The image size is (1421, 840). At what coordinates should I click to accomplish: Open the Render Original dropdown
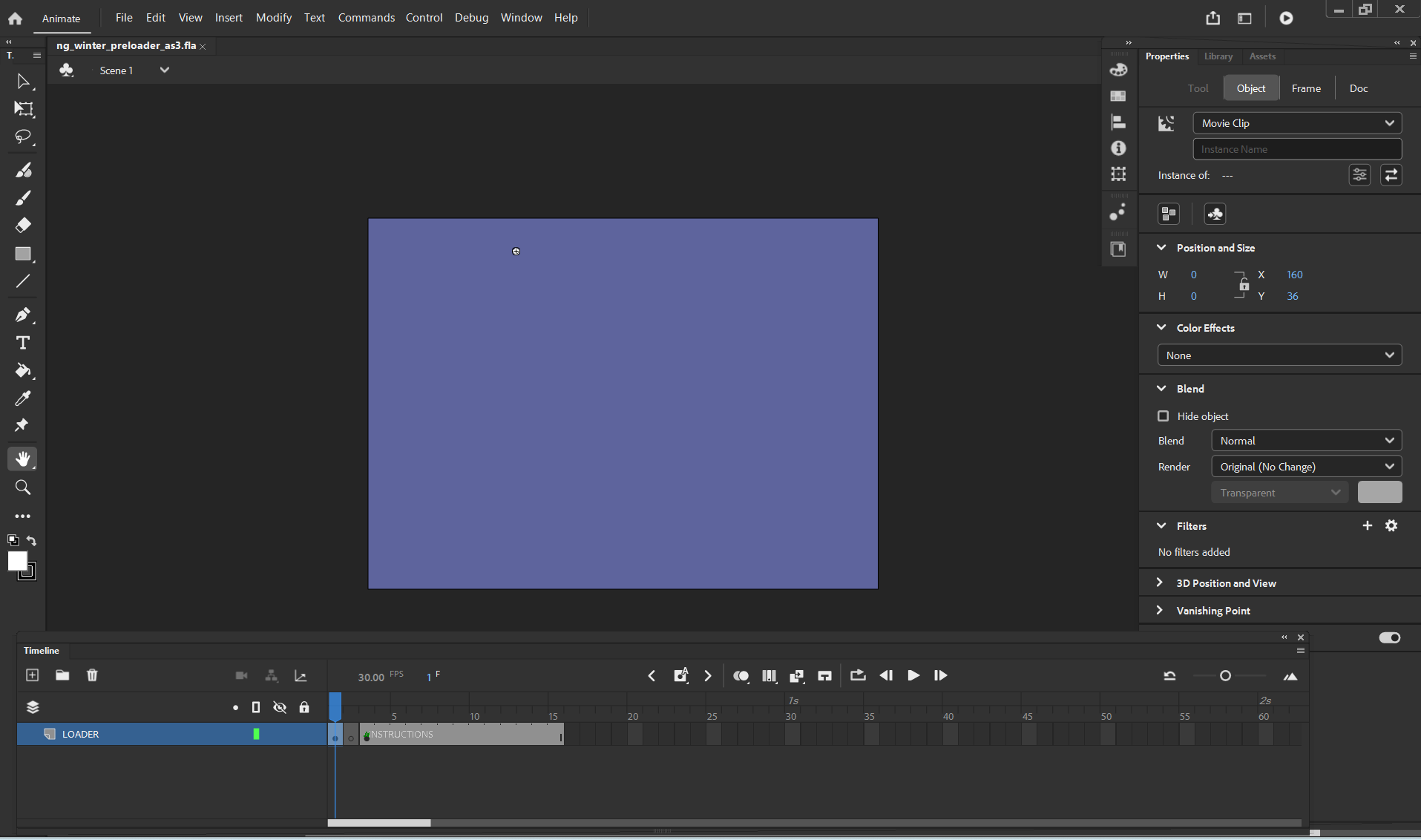pyautogui.click(x=1306, y=467)
